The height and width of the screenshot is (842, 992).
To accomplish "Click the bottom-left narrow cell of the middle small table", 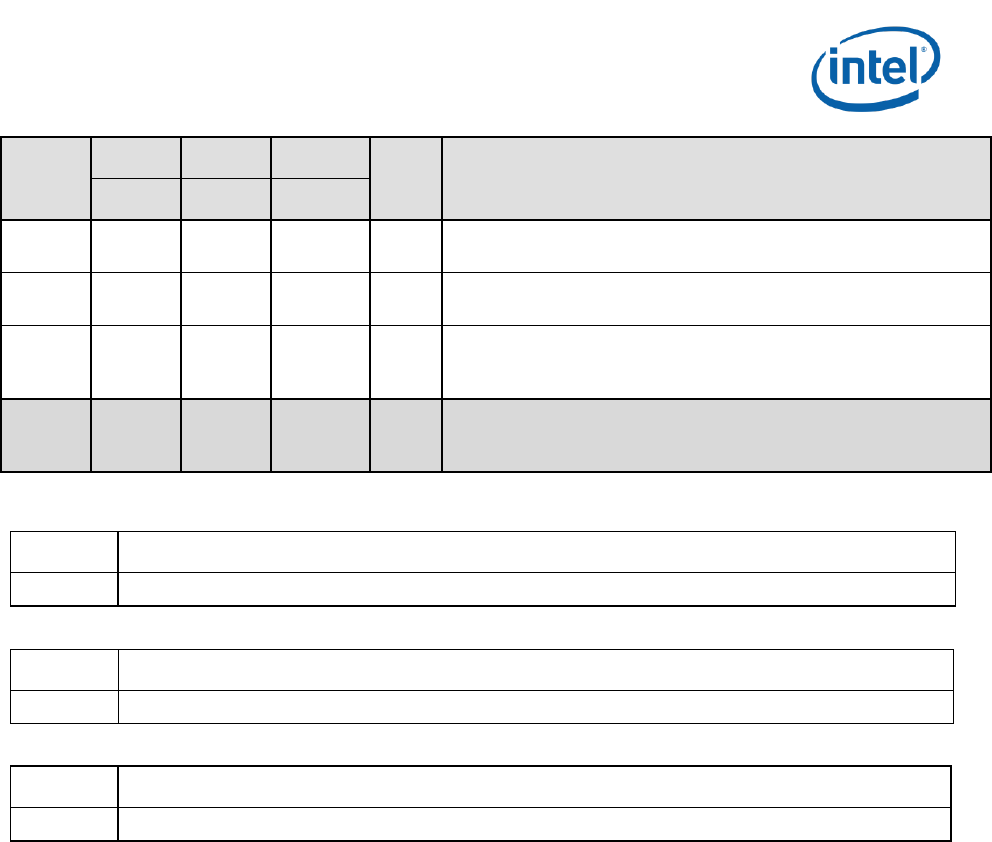I will pyautogui.click(x=64, y=707).
